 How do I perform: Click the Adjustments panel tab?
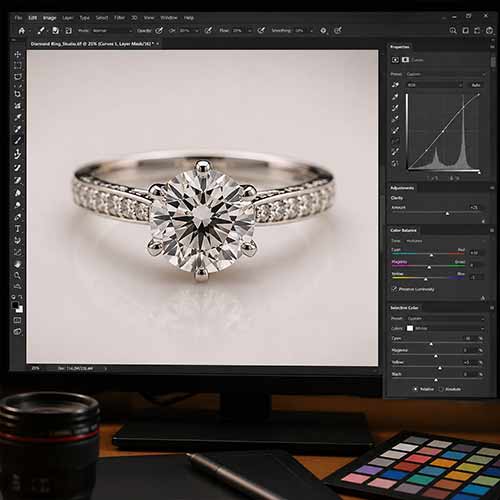(x=402, y=188)
